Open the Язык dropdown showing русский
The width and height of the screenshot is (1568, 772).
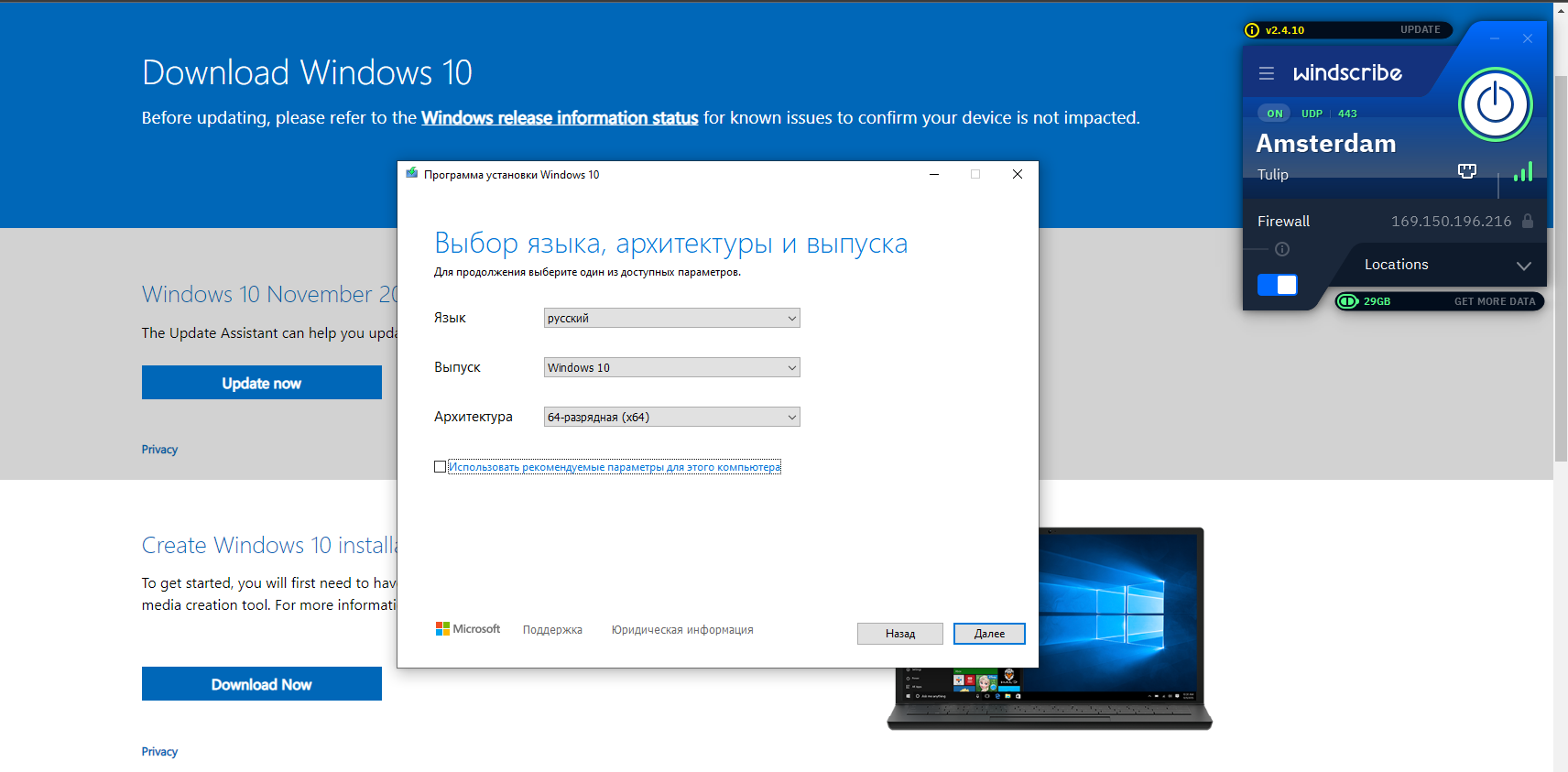(672, 318)
